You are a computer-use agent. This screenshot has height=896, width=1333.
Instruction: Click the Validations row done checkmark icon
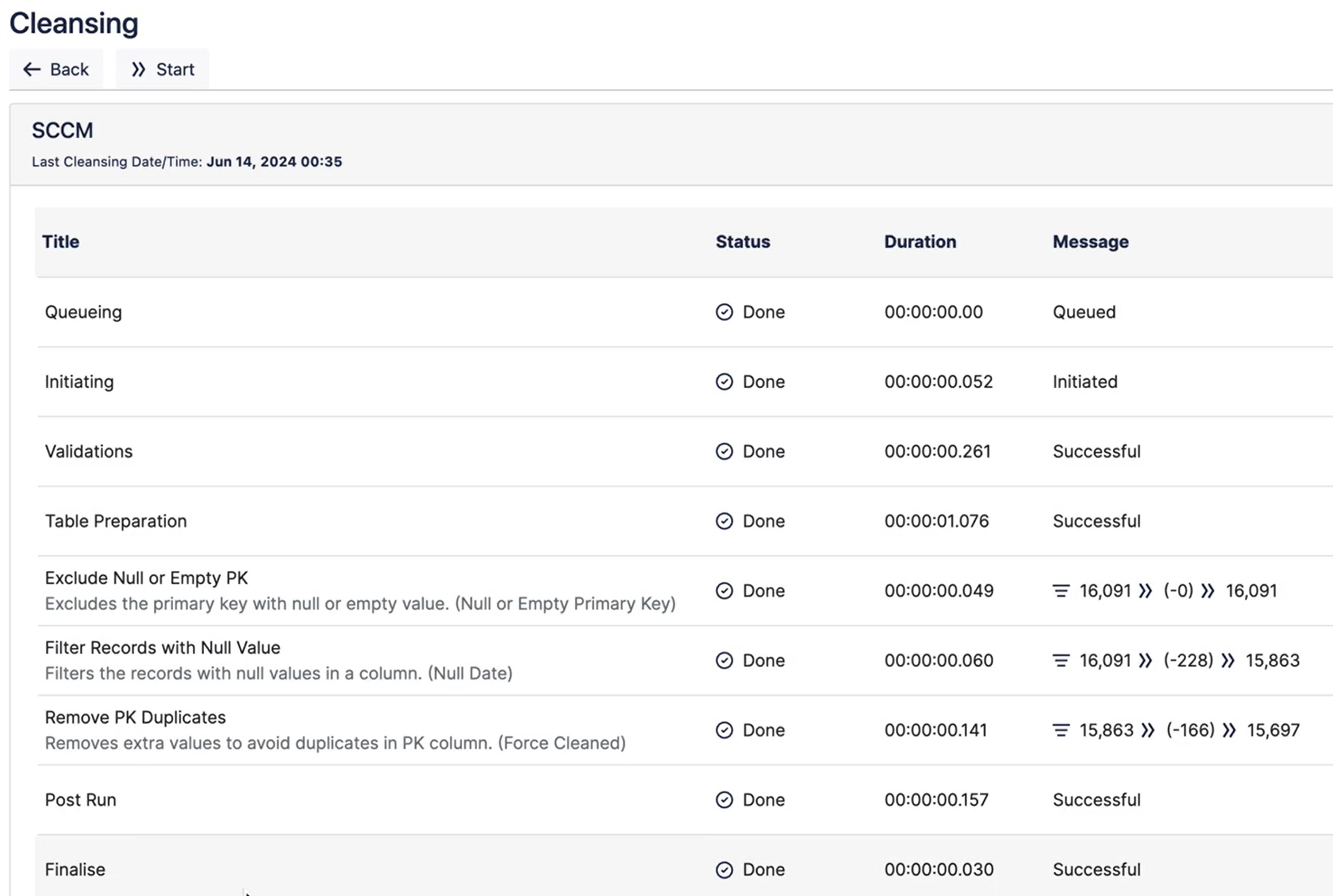coord(724,451)
